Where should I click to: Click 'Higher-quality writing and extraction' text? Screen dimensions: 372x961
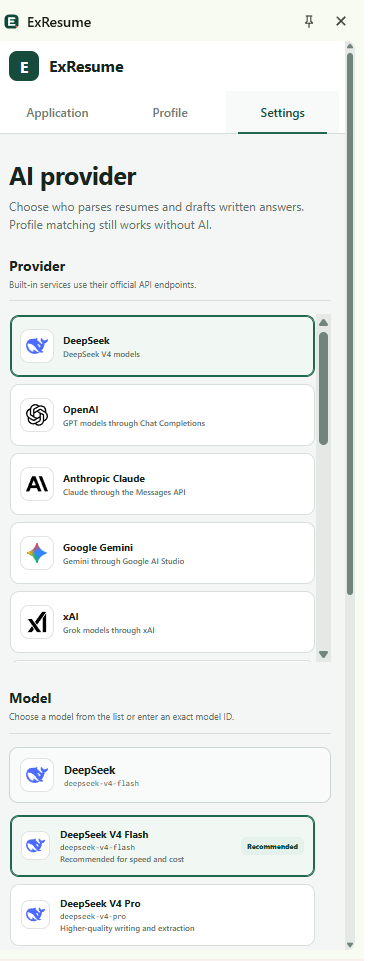click(127, 928)
